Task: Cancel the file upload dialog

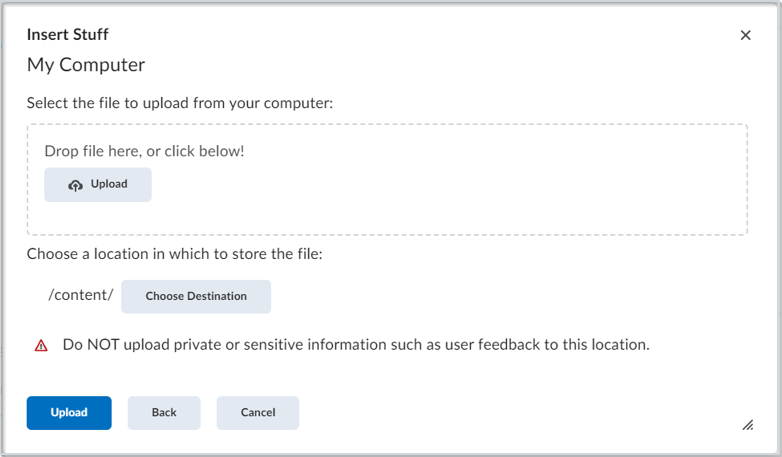Action: 258,413
